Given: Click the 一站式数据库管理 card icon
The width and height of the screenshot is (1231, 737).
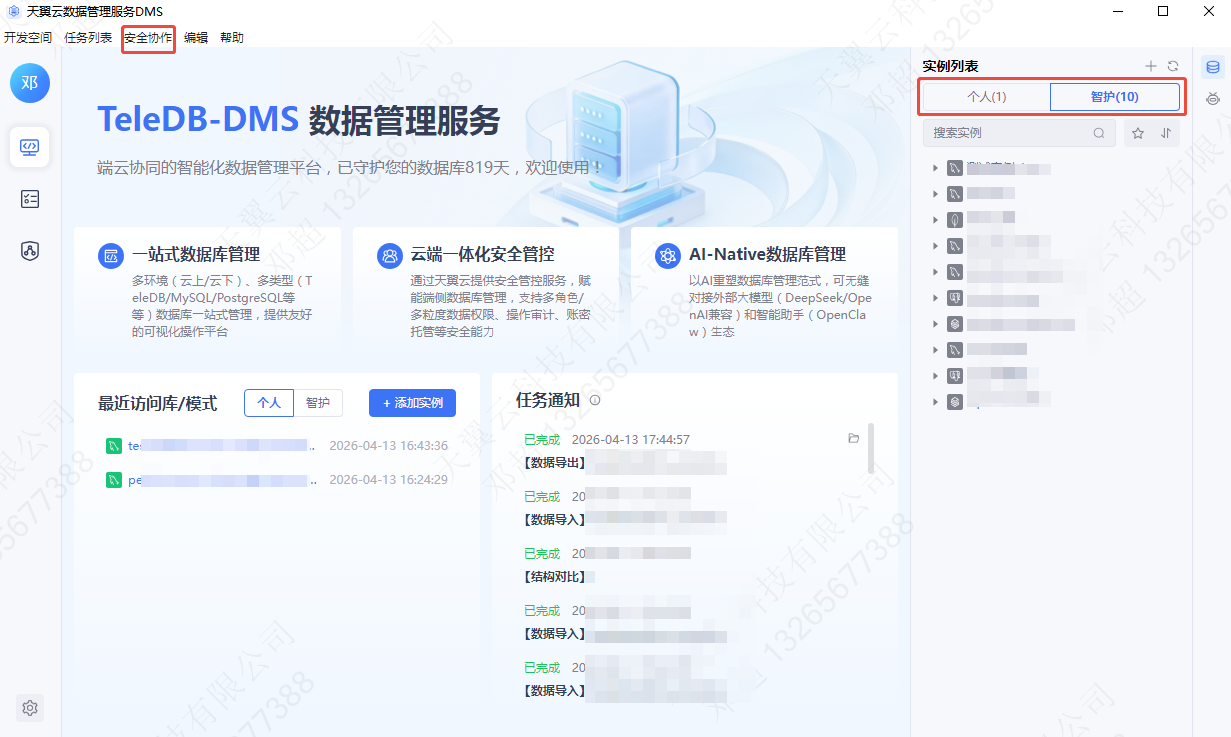Looking at the screenshot, I should pyautogui.click(x=111, y=255).
